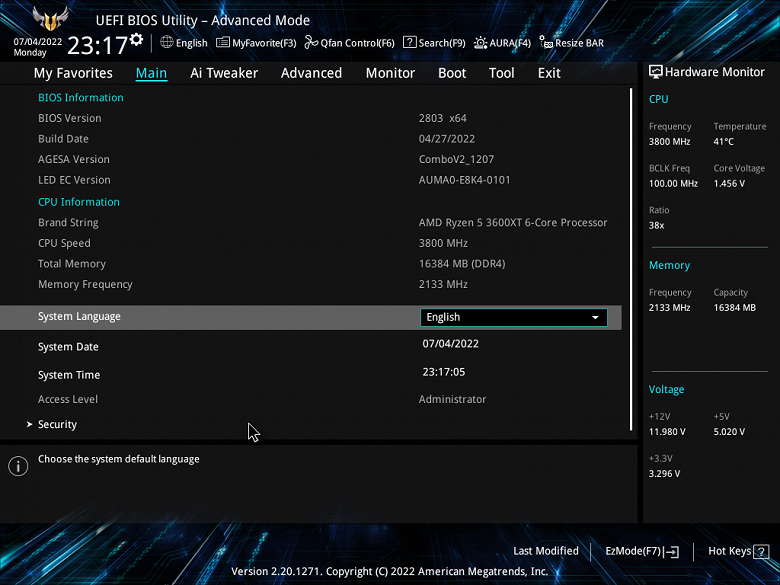Image resolution: width=780 pixels, height=585 pixels.
Task: Click the System Date label
Action: point(68,347)
